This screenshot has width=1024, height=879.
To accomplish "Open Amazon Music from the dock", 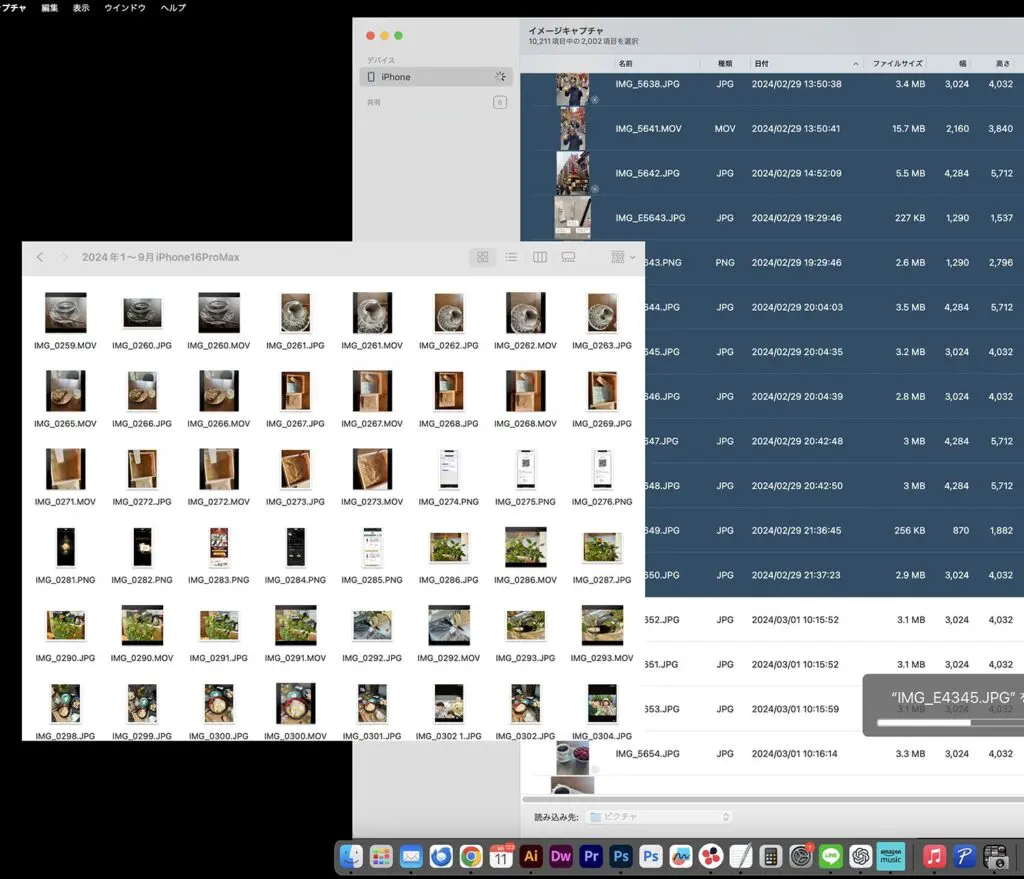I will pos(890,857).
